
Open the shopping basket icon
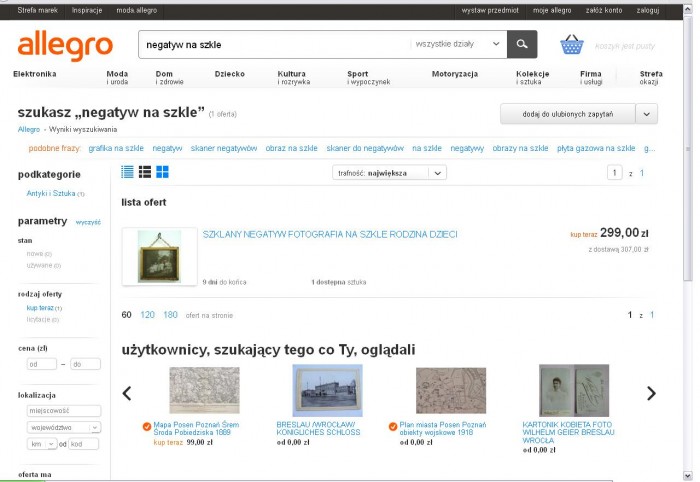click(x=571, y=45)
